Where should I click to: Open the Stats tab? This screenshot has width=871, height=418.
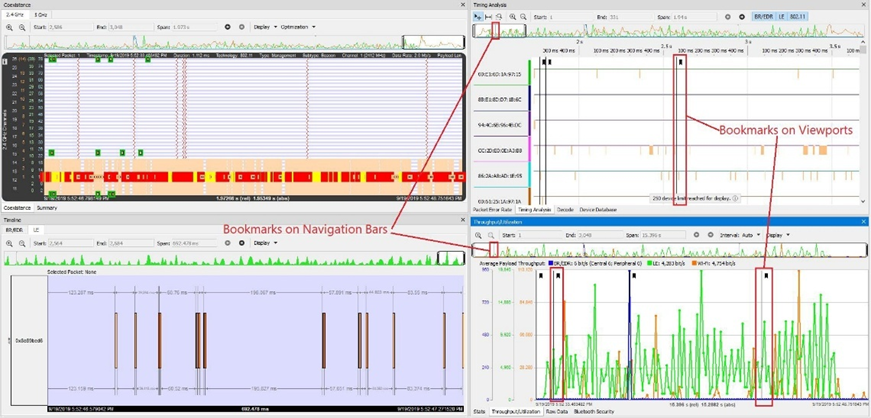(478, 412)
